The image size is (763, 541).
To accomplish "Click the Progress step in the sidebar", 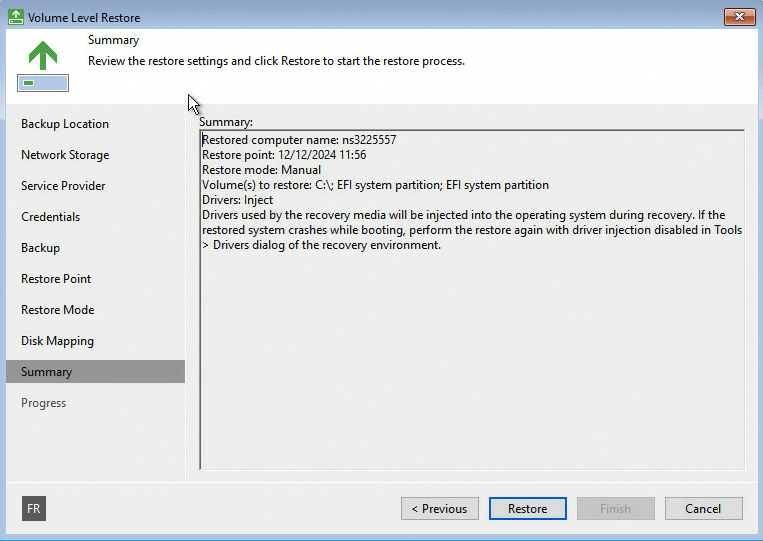I will [43, 403].
